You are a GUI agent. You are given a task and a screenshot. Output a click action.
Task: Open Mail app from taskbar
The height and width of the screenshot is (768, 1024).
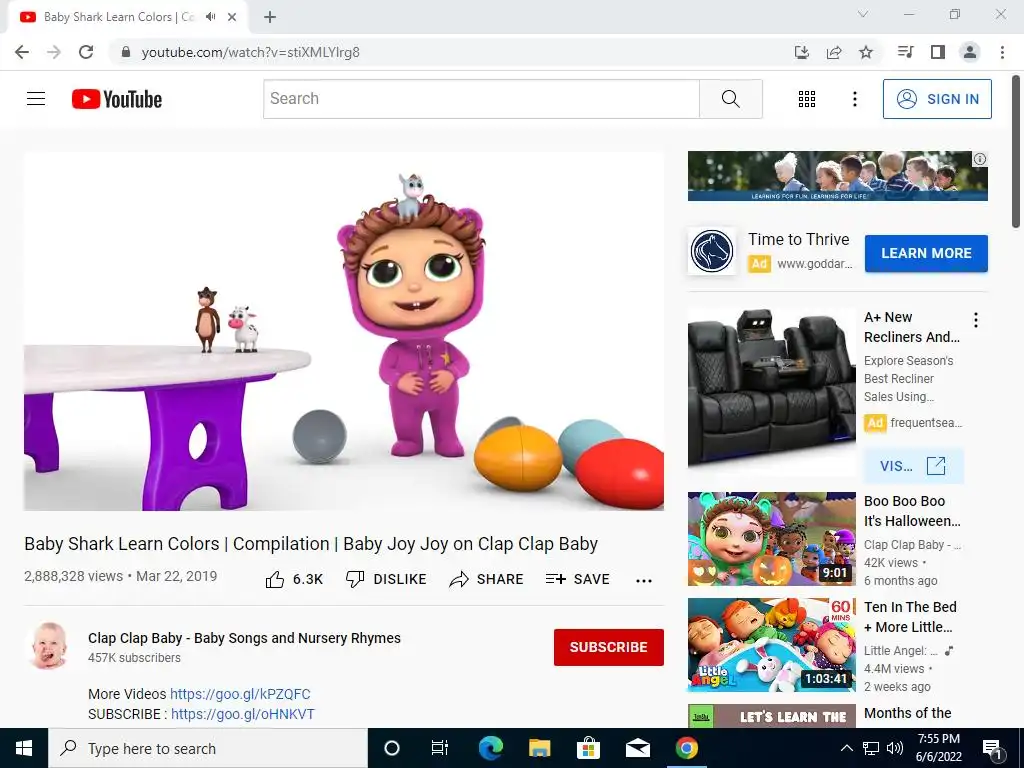coord(637,748)
